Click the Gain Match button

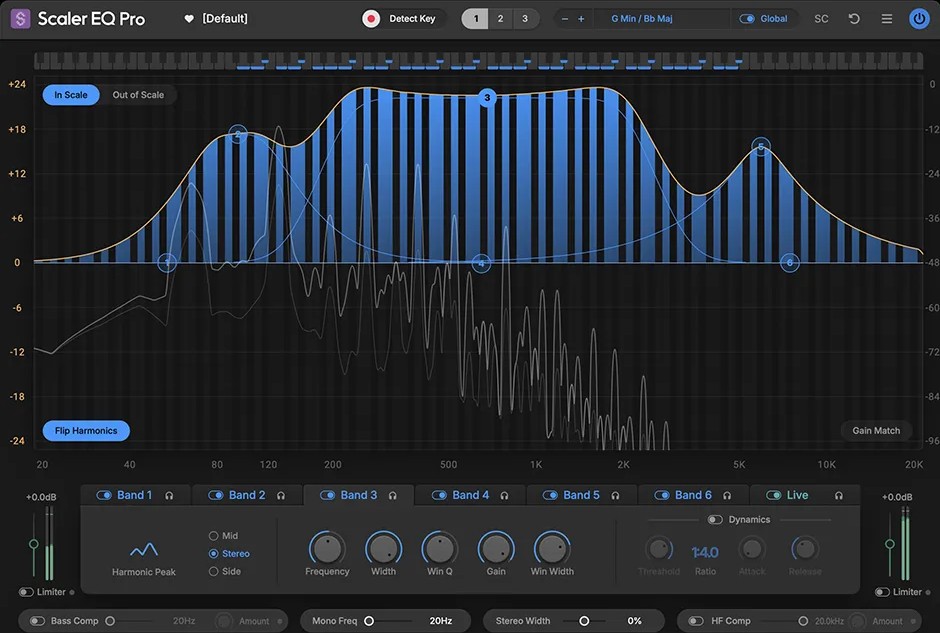coord(876,430)
